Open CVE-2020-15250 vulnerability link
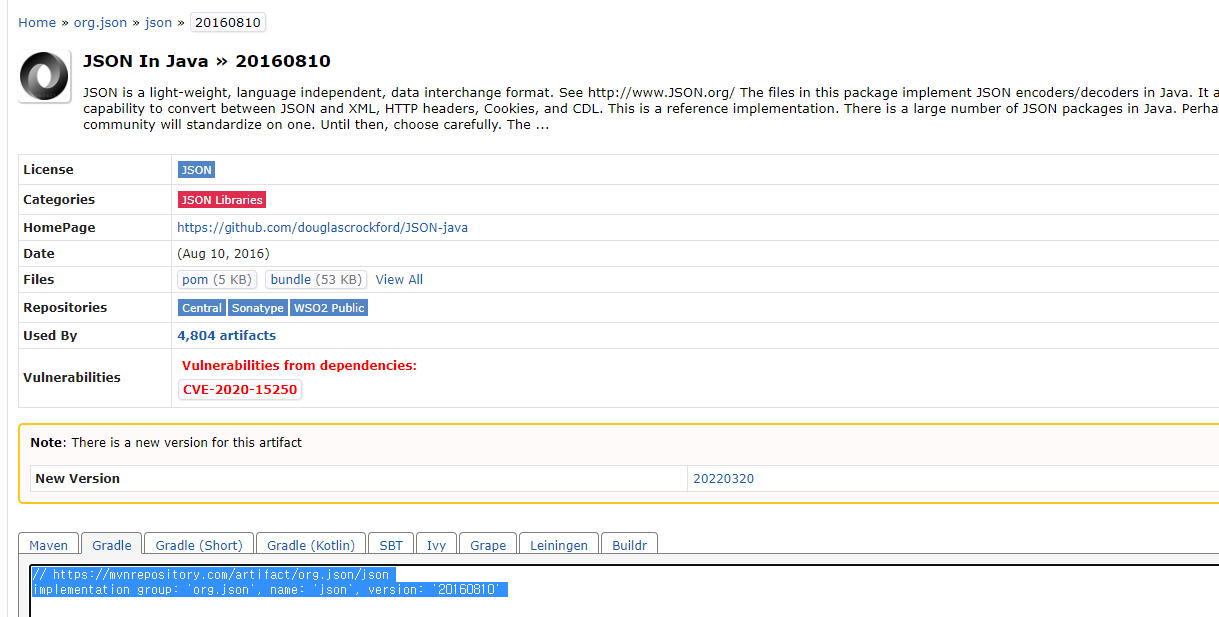1219x617 pixels. (240, 390)
